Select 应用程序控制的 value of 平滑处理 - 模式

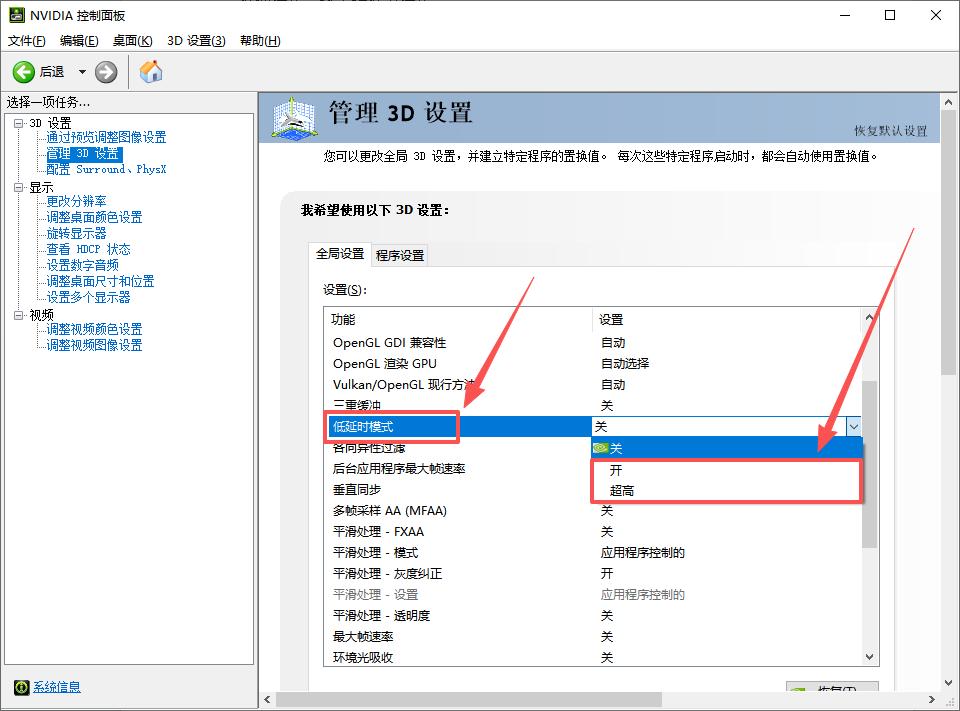click(x=642, y=552)
